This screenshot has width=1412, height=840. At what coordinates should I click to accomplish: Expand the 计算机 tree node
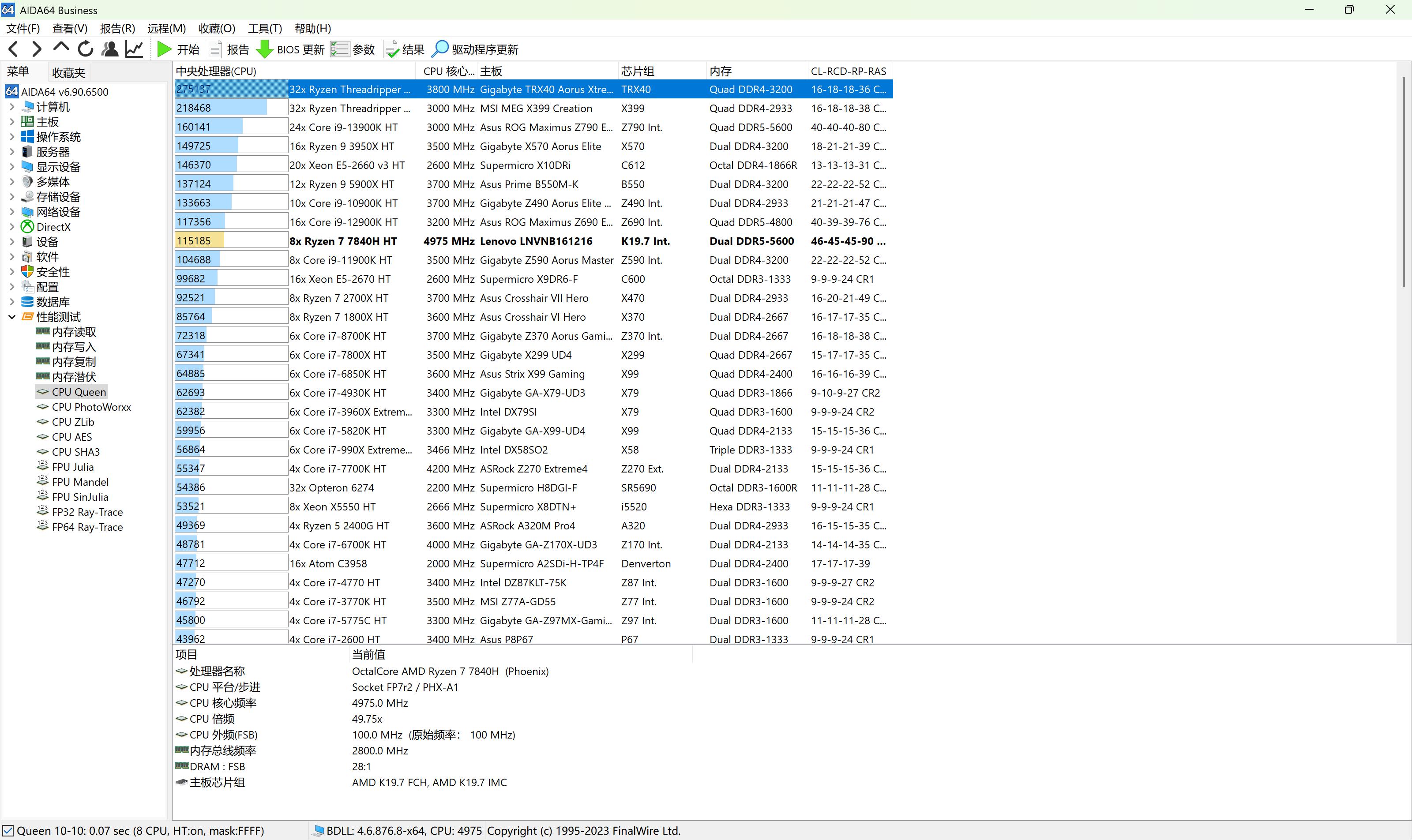[x=12, y=106]
